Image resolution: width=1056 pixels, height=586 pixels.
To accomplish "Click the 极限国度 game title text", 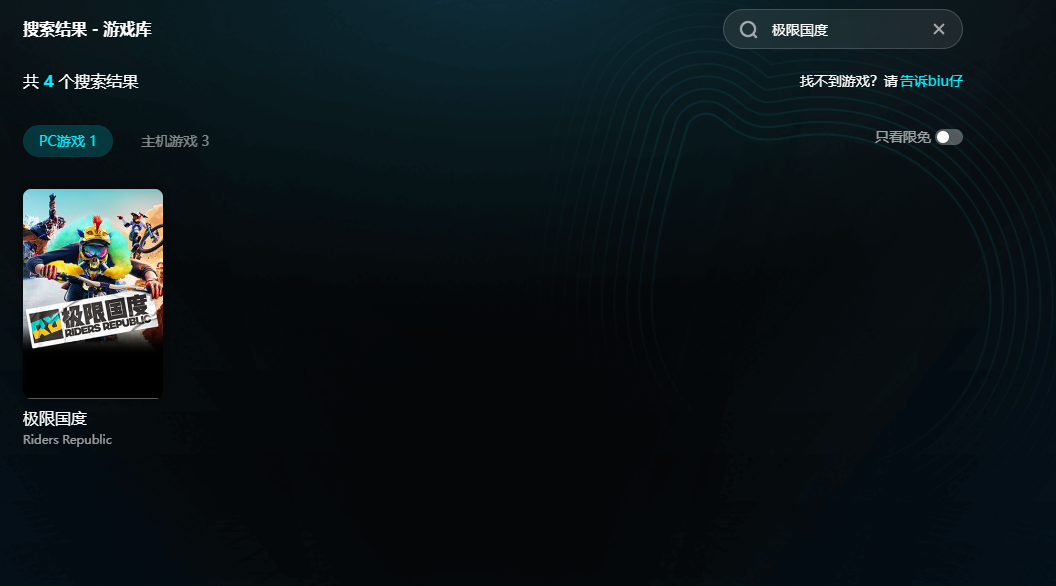I will pyautogui.click(x=55, y=419).
